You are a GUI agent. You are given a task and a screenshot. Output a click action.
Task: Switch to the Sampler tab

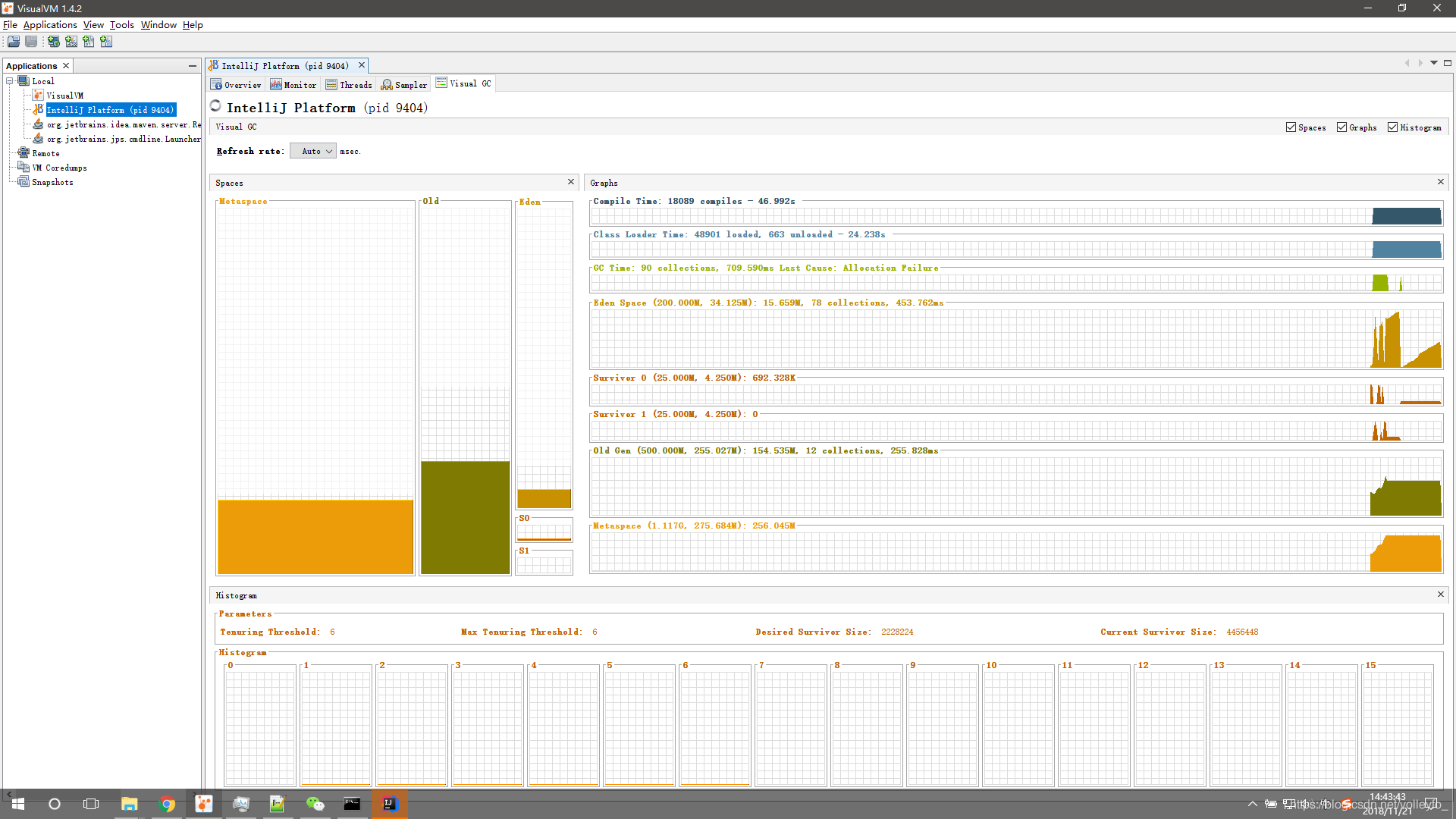point(404,85)
